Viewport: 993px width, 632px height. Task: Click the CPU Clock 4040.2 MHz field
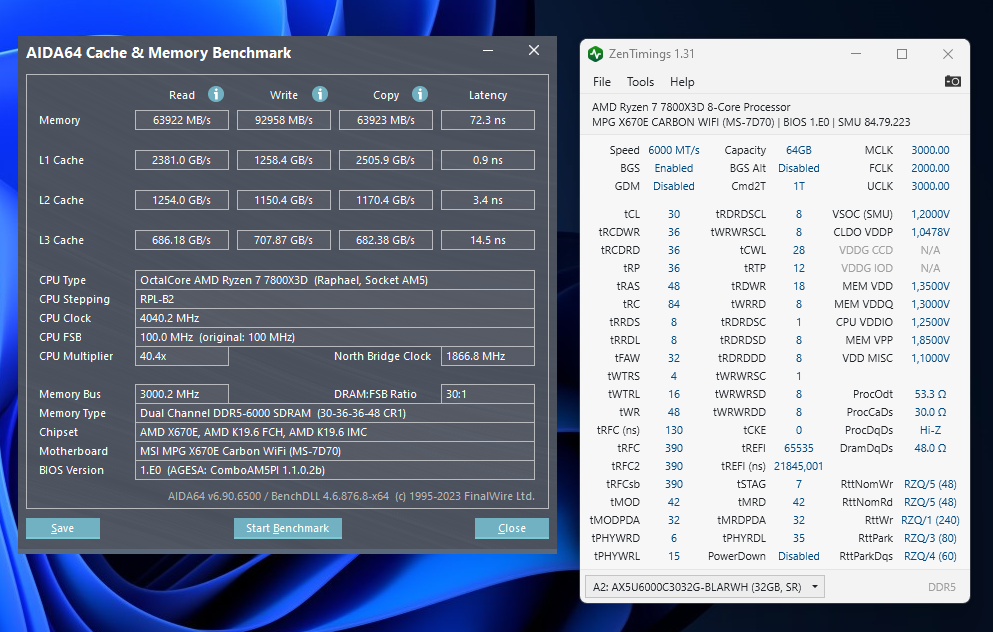[334, 318]
